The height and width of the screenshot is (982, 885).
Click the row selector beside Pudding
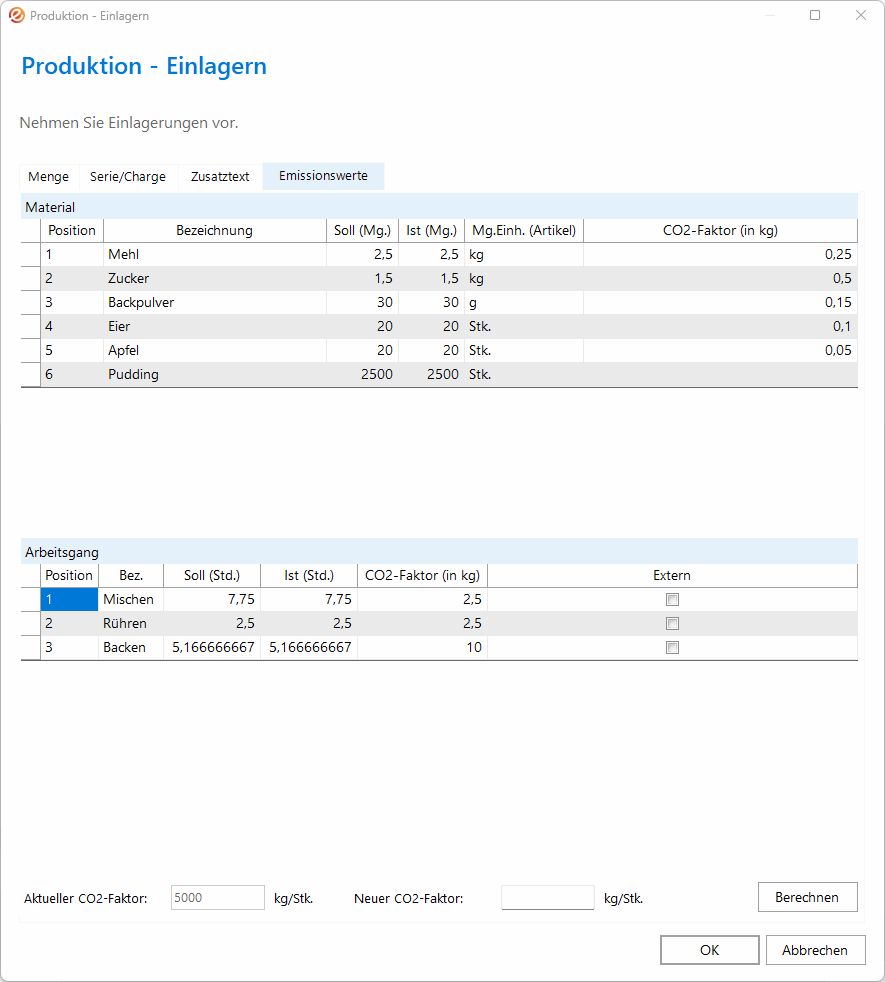pos(31,375)
